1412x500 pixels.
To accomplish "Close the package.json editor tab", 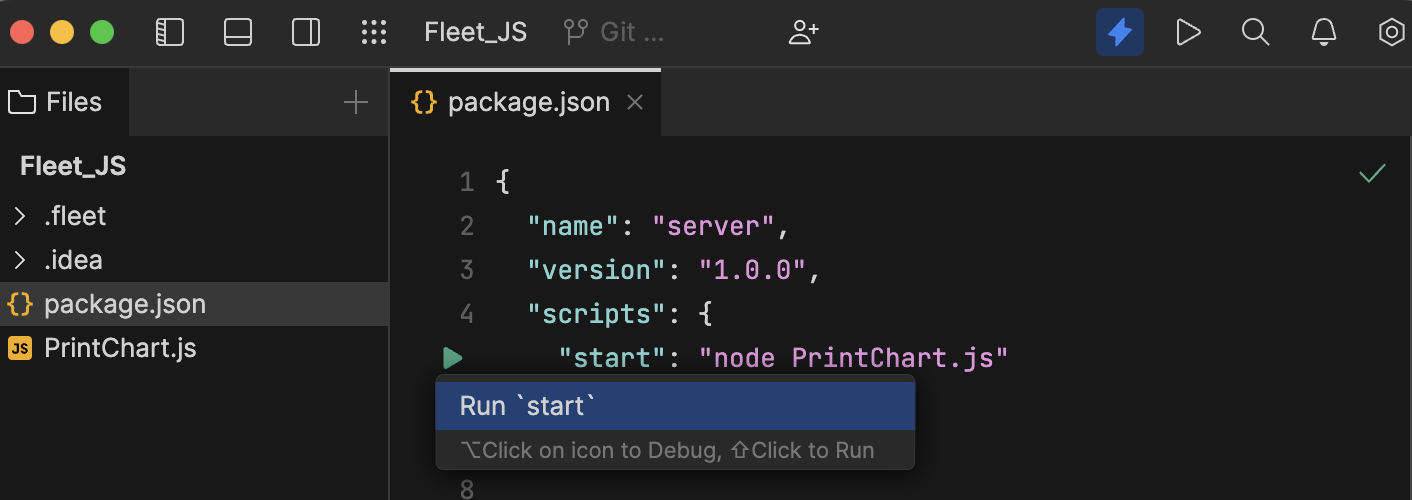I will coord(634,103).
